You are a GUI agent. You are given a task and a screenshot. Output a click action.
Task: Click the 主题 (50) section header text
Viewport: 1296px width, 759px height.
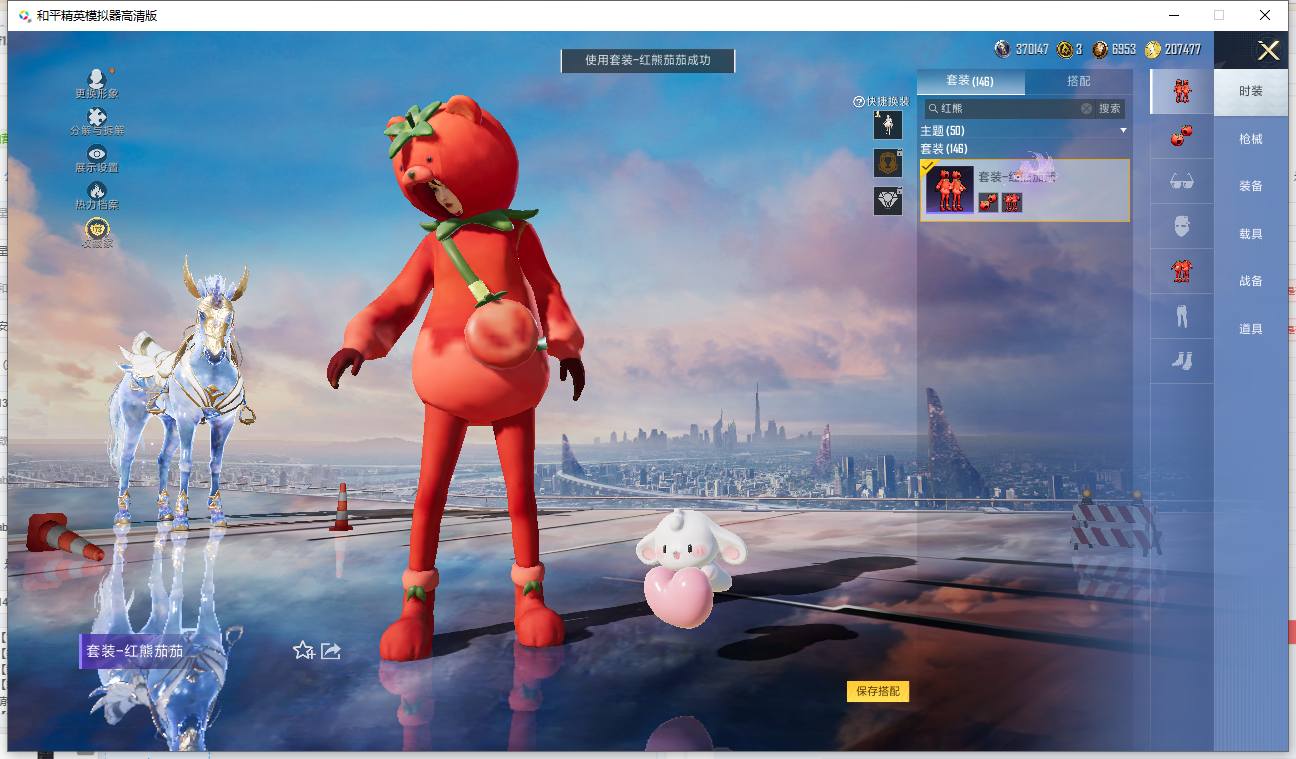point(942,131)
